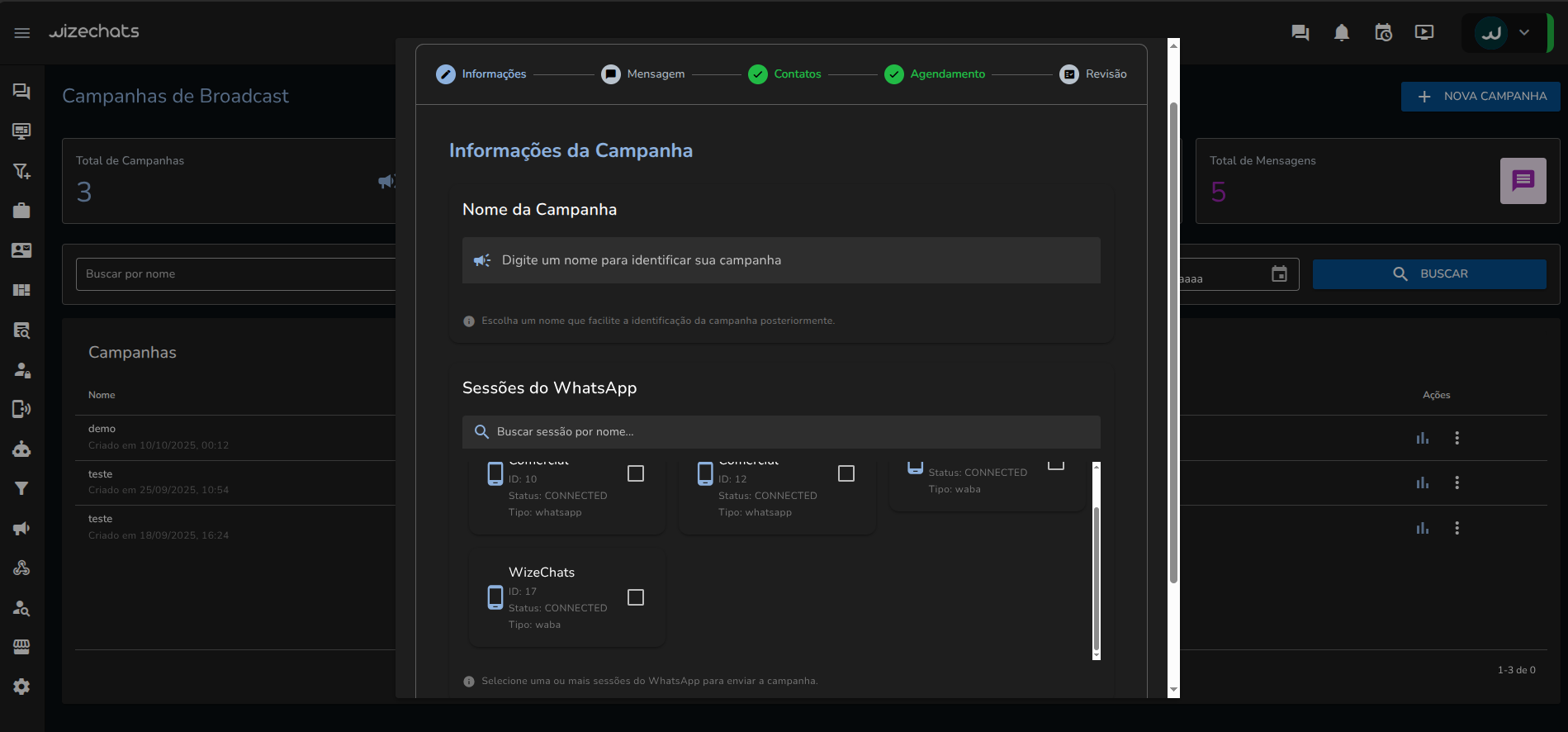Open the calendar clock icon in header

[x=1383, y=33]
